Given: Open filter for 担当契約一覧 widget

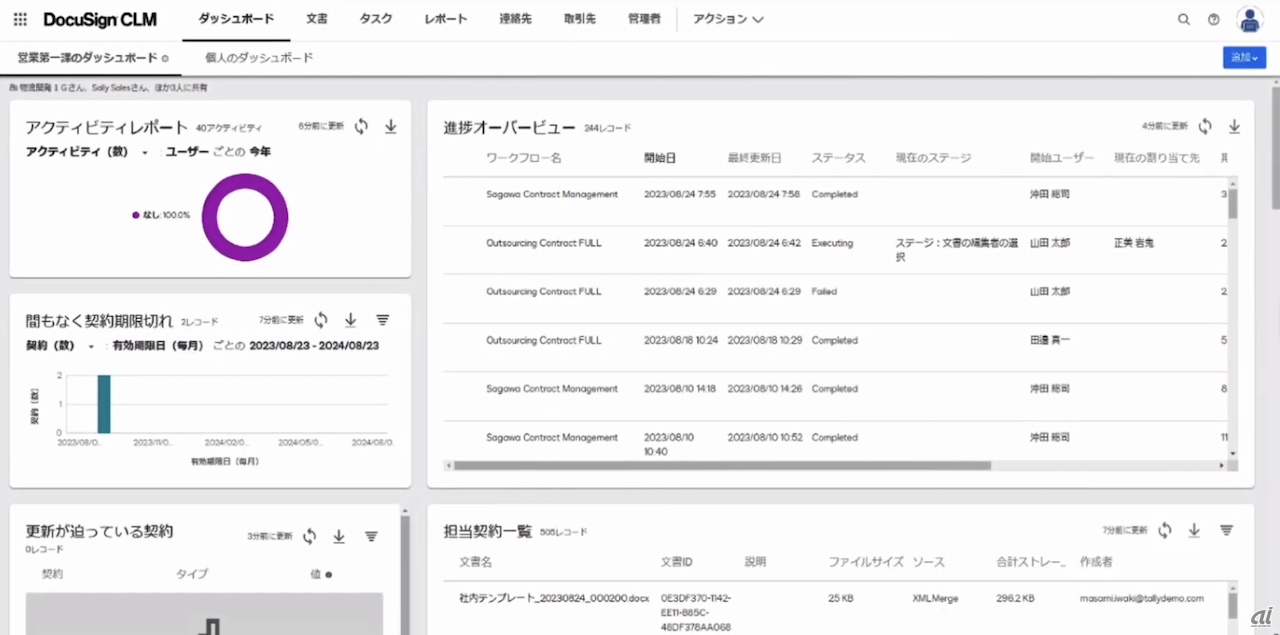Looking at the screenshot, I should [1226, 530].
